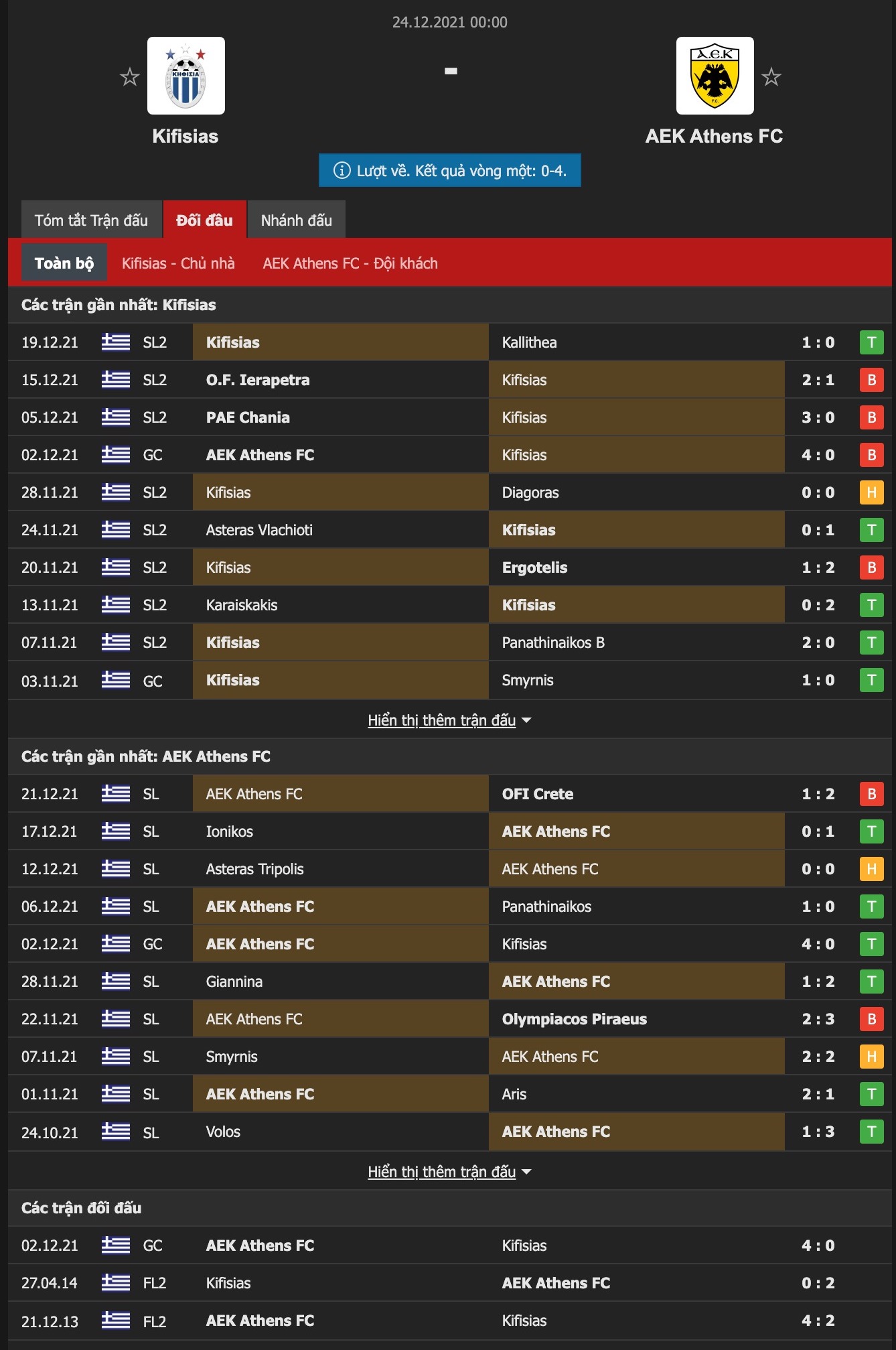Open the Panathinaikos B team name

(x=553, y=643)
